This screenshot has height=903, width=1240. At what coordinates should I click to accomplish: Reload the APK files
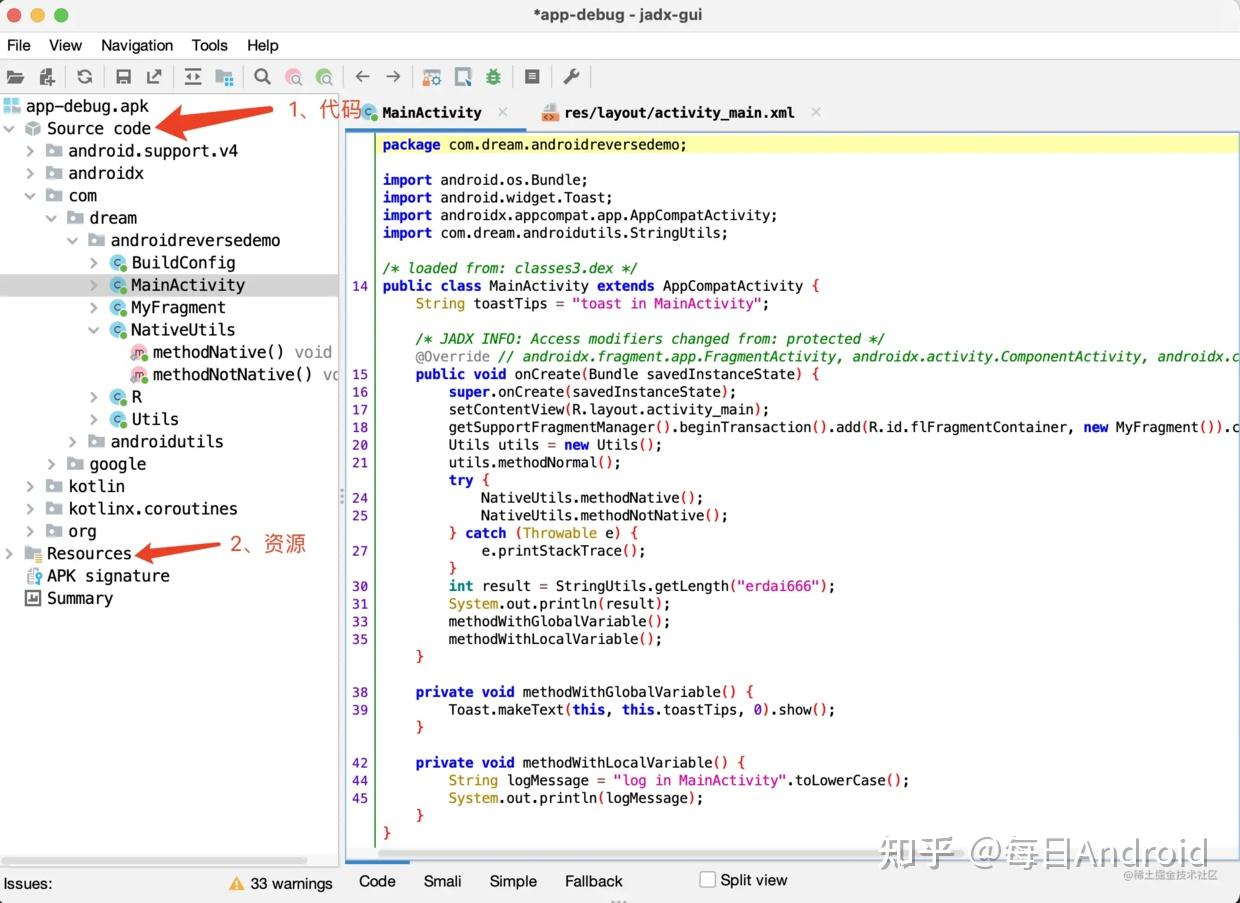(84, 76)
